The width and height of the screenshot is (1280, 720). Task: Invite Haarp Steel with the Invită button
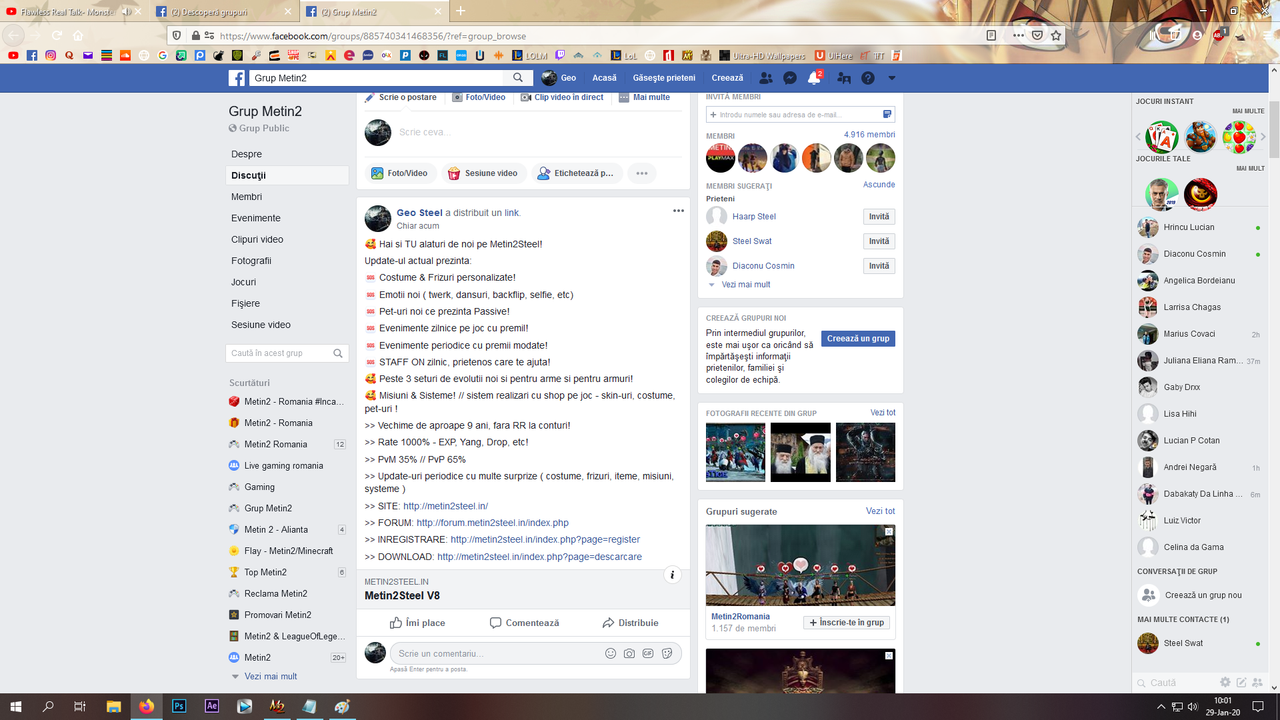pyautogui.click(x=879, y=216)
